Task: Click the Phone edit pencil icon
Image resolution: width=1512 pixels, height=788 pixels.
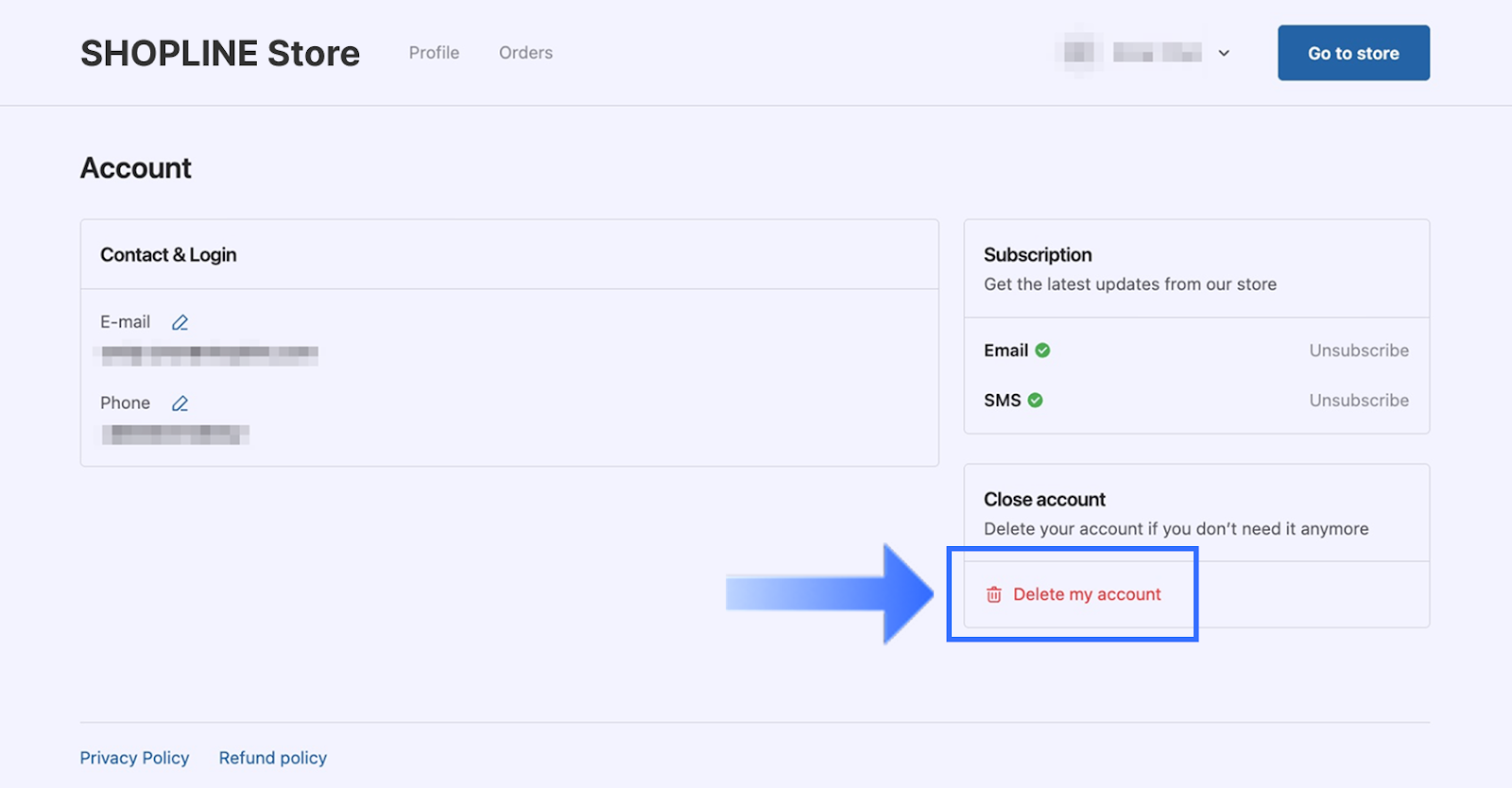Action: pyautogui.click(x=180, y=403)
